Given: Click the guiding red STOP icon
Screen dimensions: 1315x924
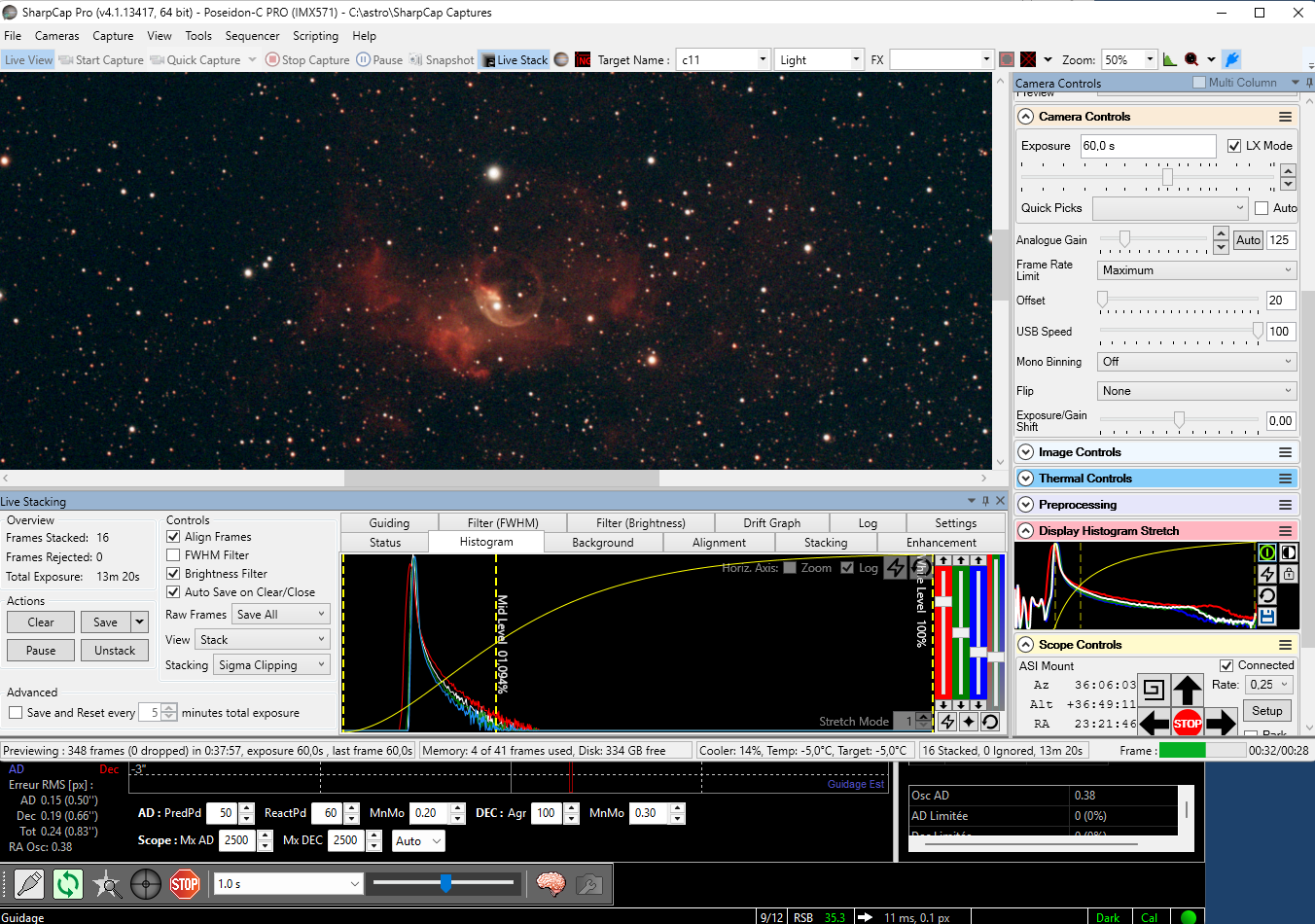Looking at the screenshot, I should 185,884.
